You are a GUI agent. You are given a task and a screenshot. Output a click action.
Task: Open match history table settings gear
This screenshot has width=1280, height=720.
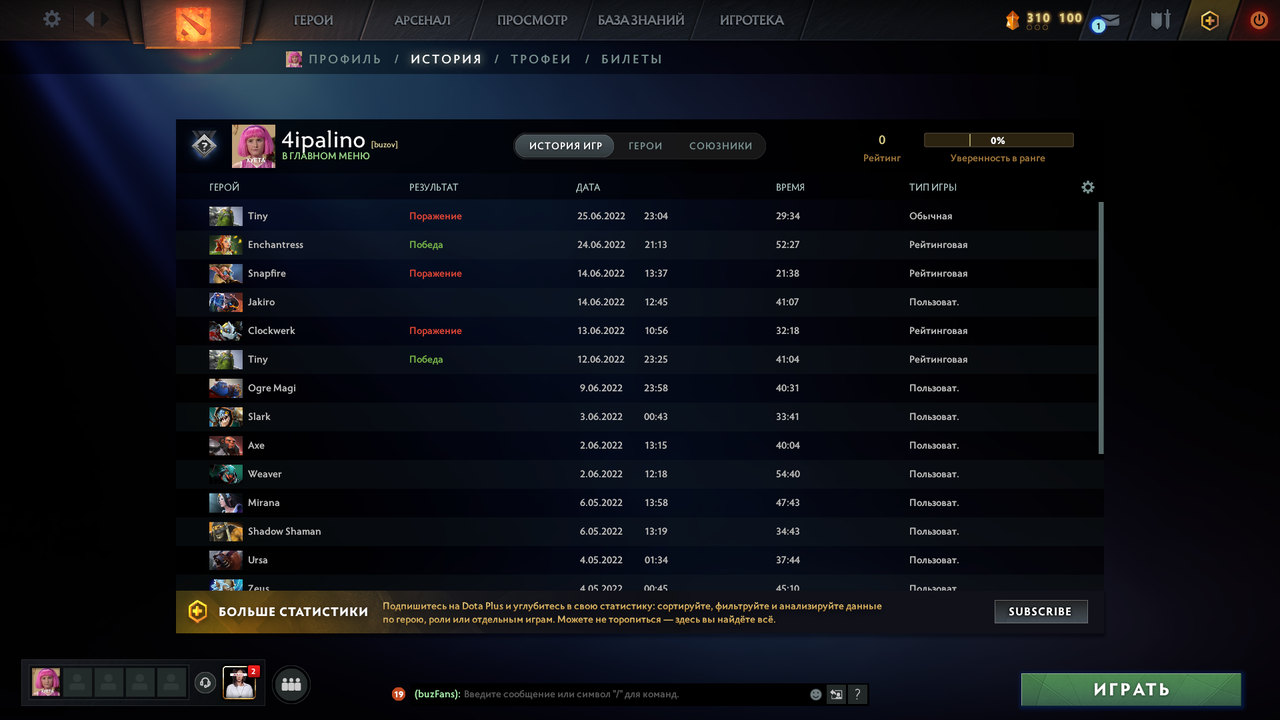coord(1088,187)
